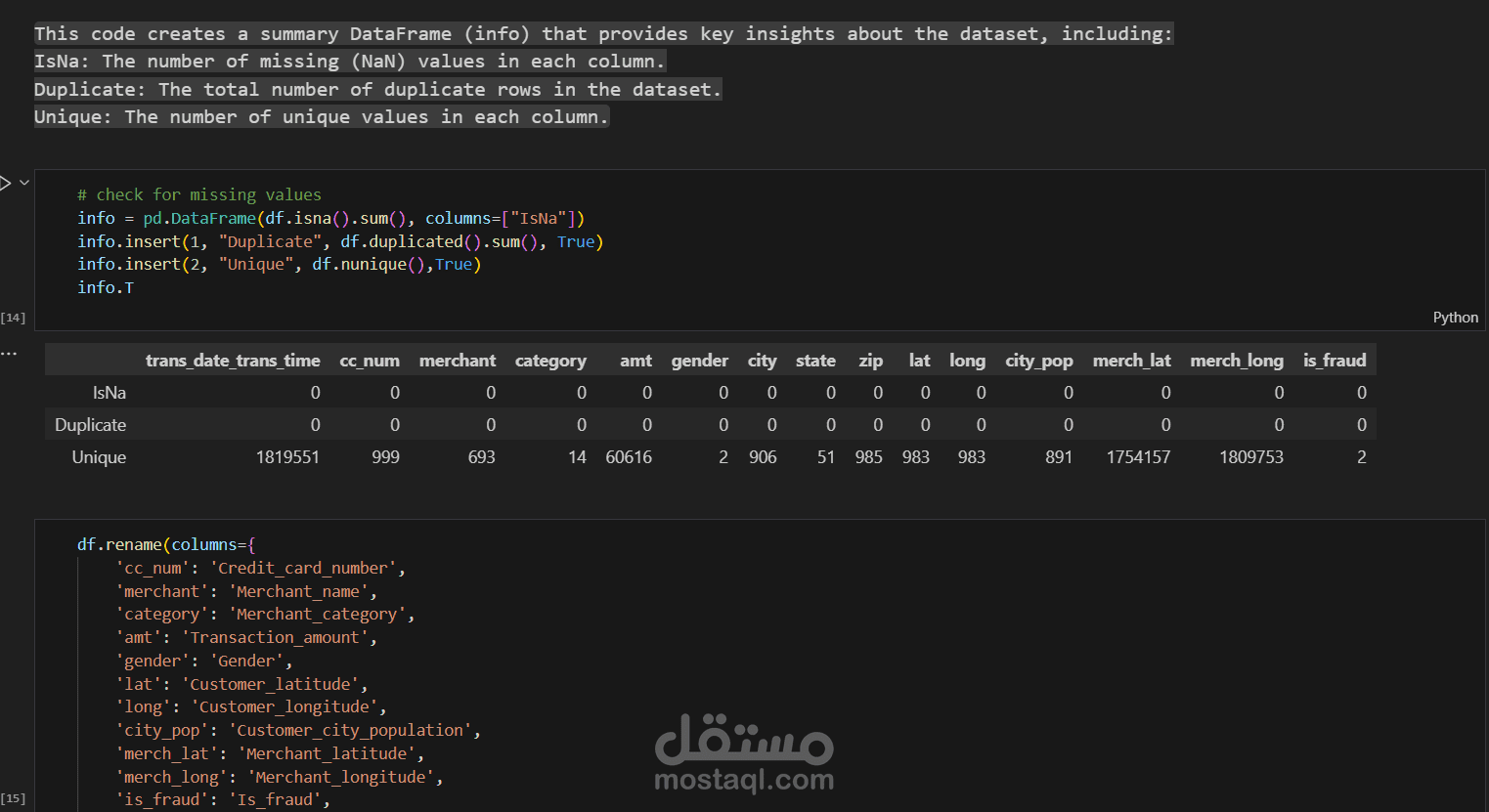The width and height of the screenshot is (1489, 812).
Task: Select the cc_num column header
Action: [370, 361]
